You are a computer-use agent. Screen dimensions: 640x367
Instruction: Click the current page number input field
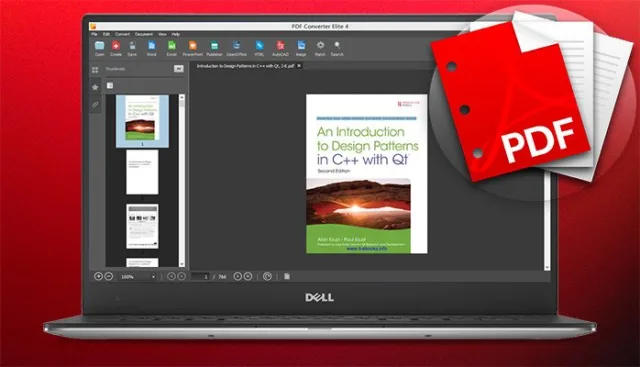pyautogui.click(x=200, y=277)
